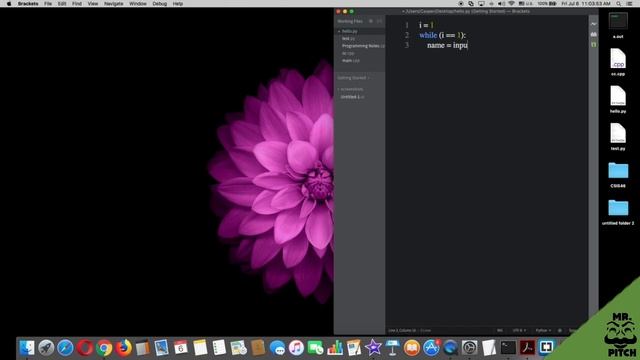Launch iMovie star icon in dock
Viewport: 640px width, 360px height.
pos(373,348)
